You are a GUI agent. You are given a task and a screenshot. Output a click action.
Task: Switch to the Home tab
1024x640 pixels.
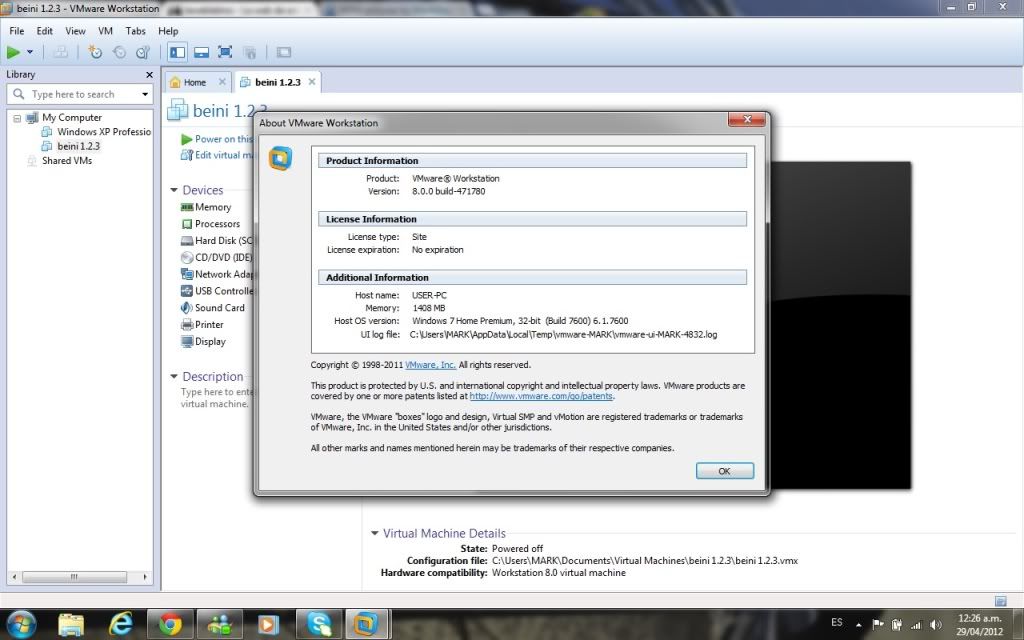[195, 82]
